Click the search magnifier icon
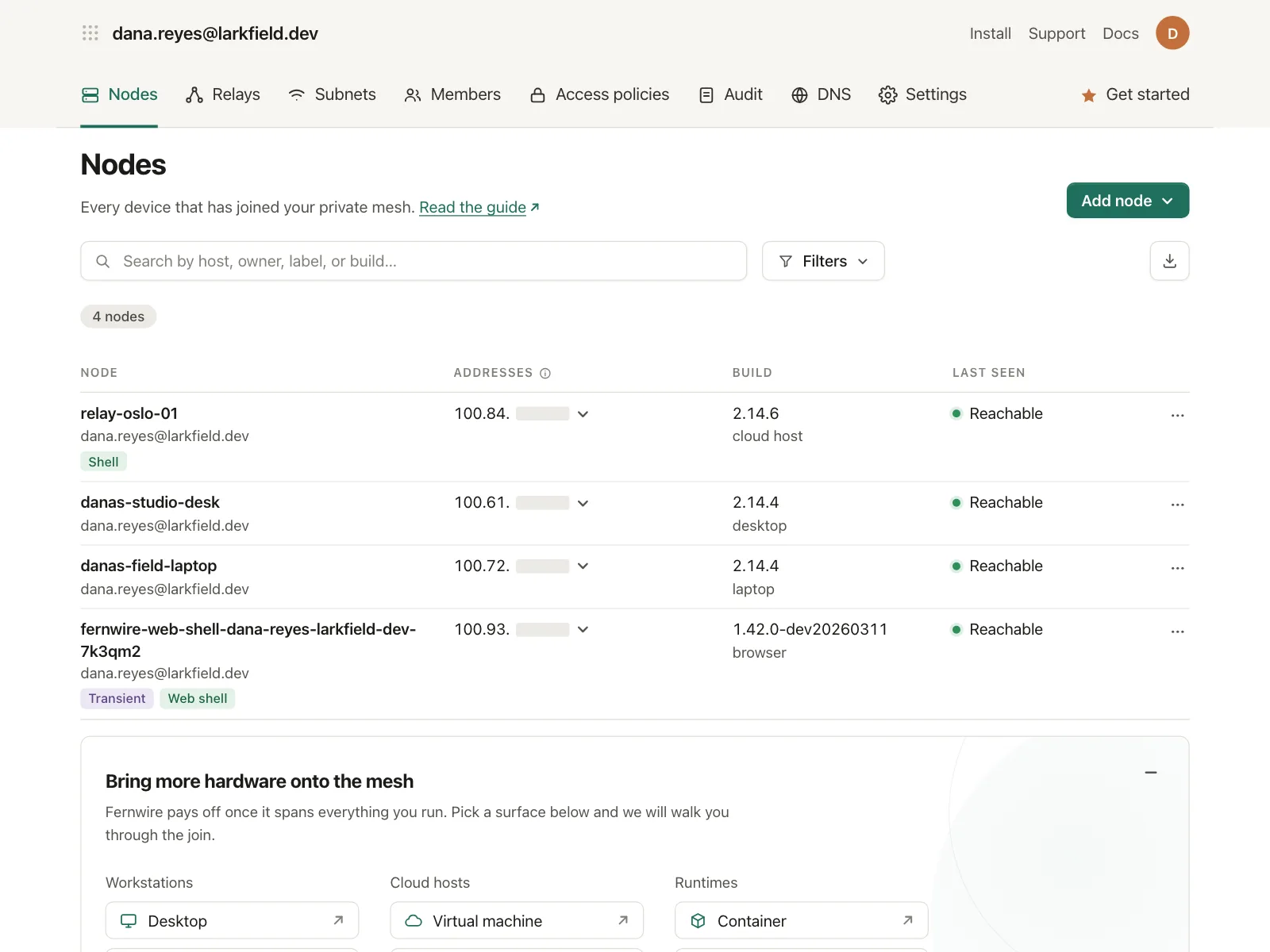The height and width of the screenshot is (952, 1270). tap(102, 261)
